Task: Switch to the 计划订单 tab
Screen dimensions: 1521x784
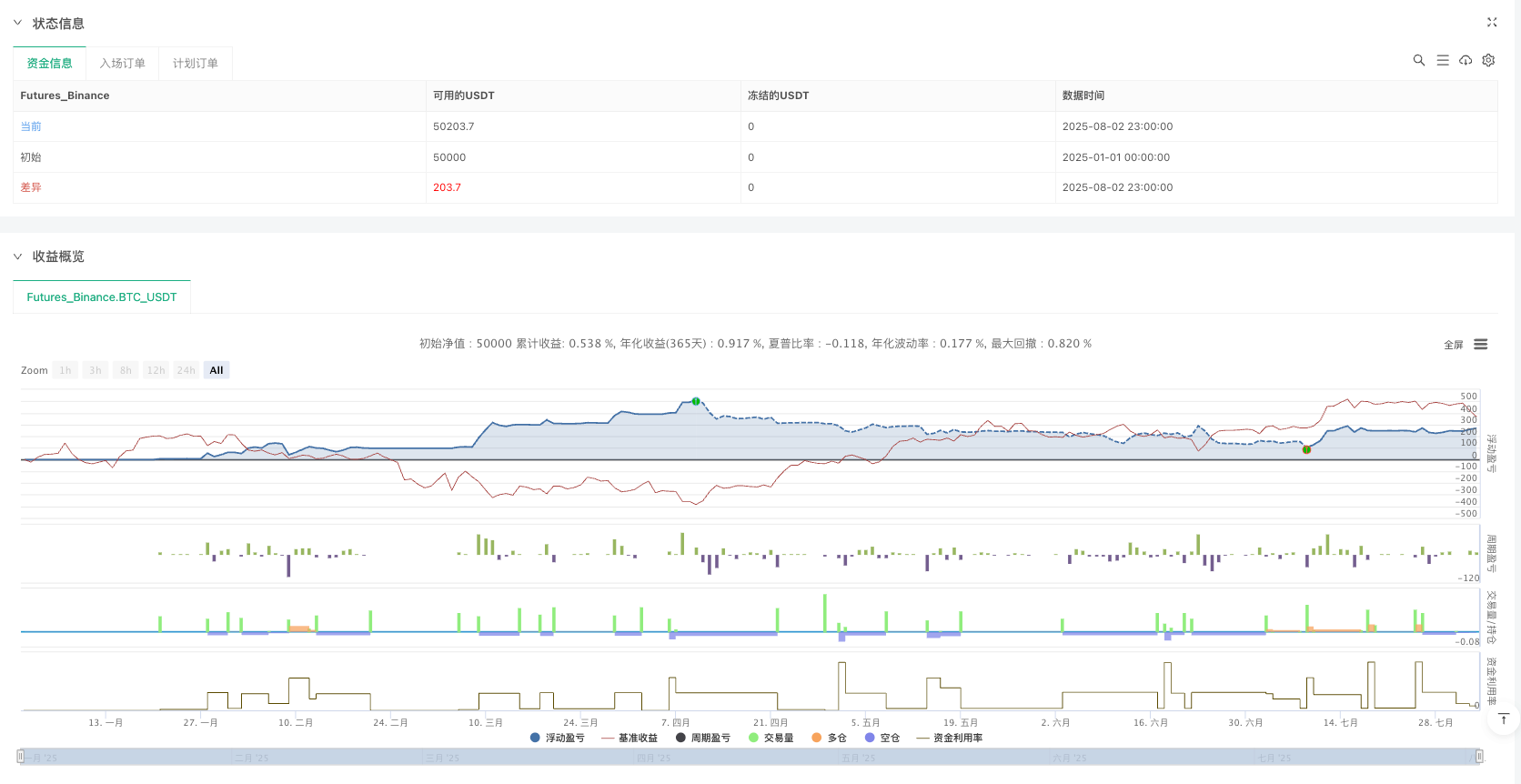Action: coord(196,64)
